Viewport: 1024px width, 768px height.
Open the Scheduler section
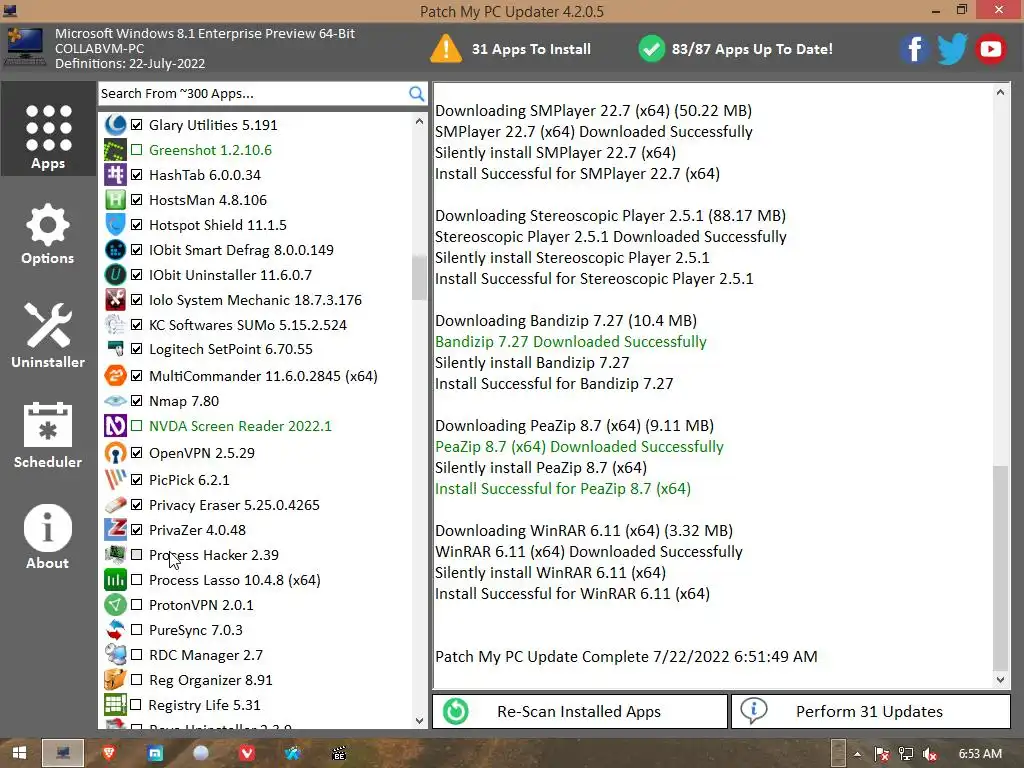[x=48, y=436]
